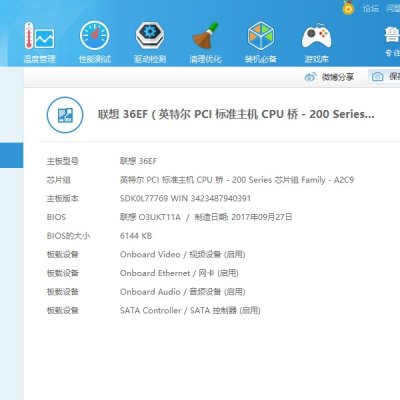Open 清理优化 broom icon
The height and width of the screenshot is (400, 400).
coord(205,36)
